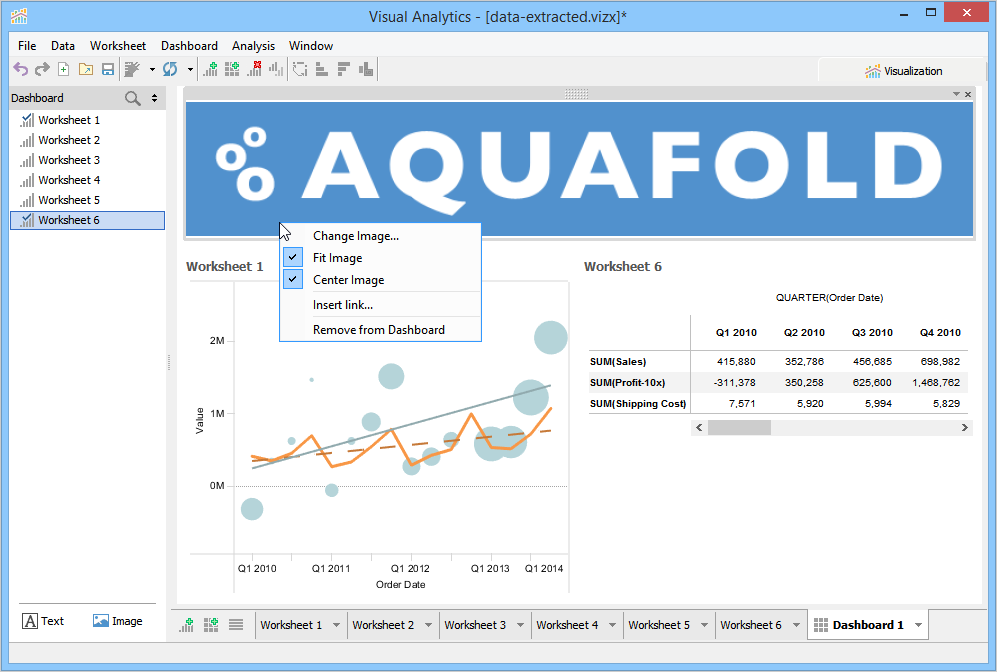Click the save disk icon
This screenshot has height=672, width=997.
[x=108, y=69]
